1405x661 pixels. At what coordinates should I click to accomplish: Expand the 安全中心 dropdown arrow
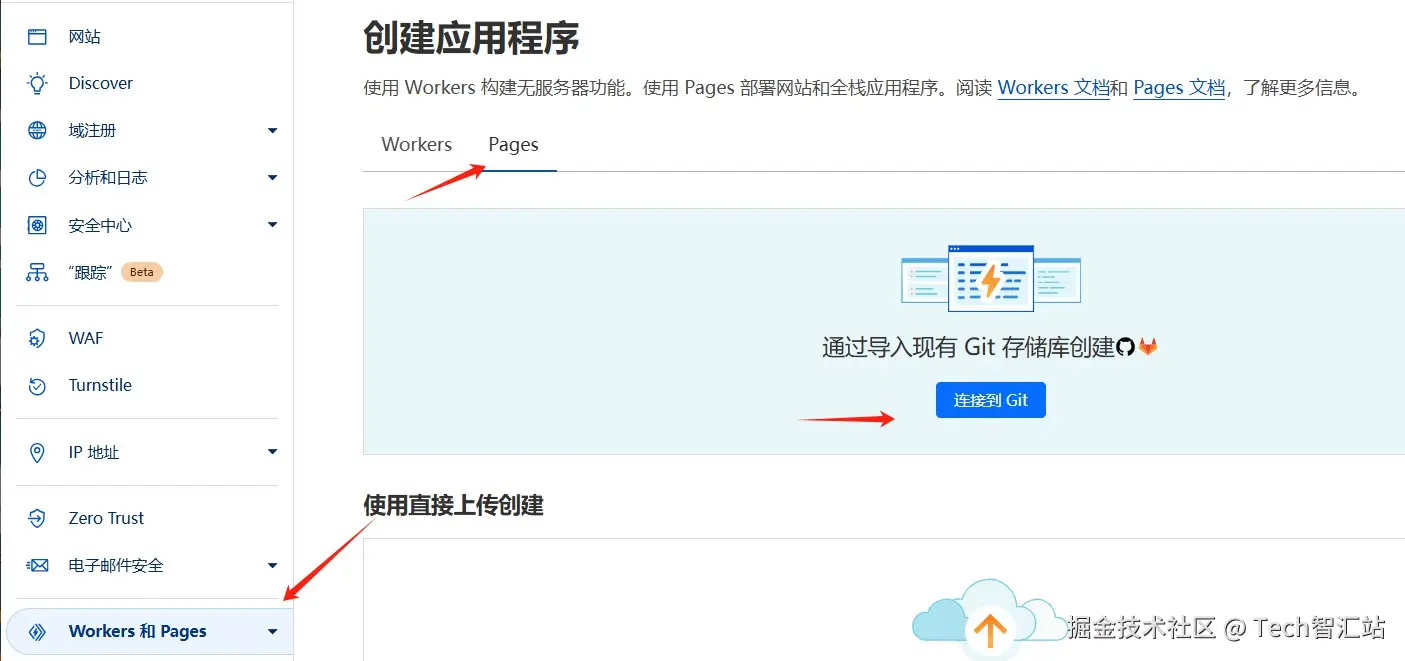272,225
